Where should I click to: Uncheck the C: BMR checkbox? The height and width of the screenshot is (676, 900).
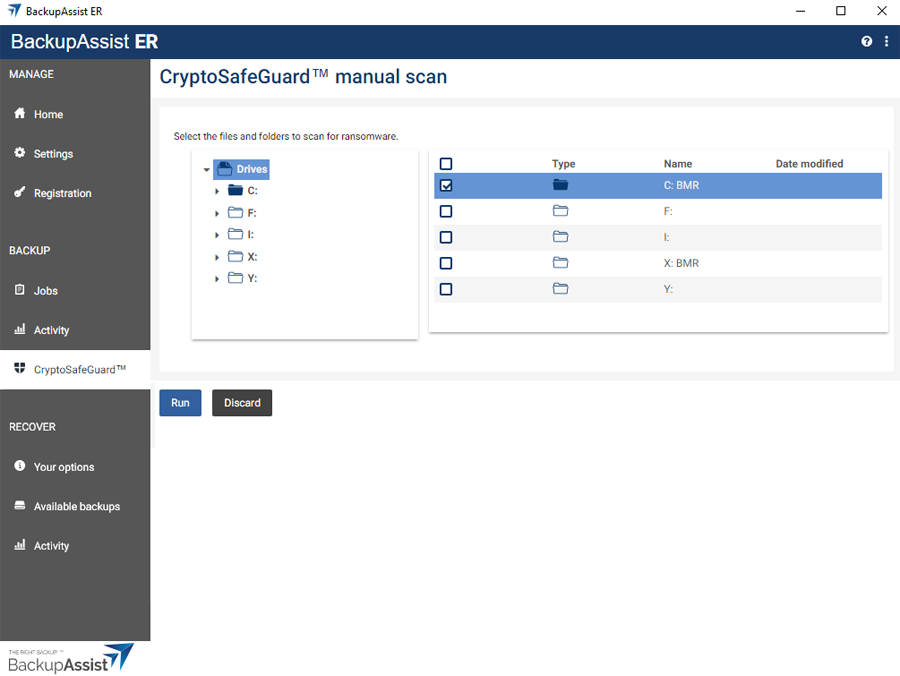(446, 185)
